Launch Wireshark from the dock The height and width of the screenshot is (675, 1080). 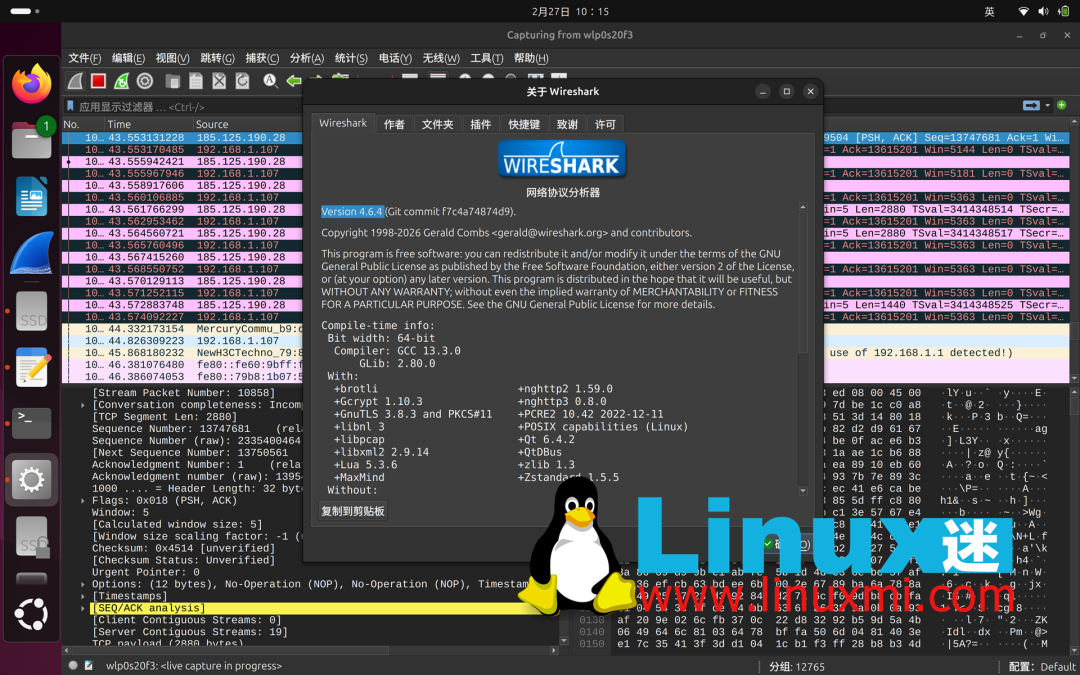pos(31,252)
